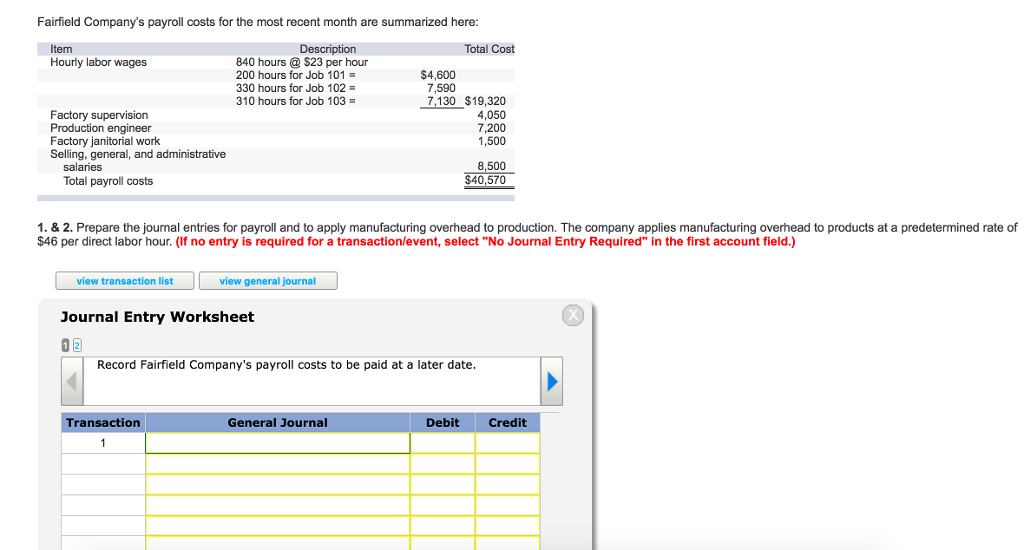The width and height of the screenshot is (1024, 550).
Task: Select the fourth row Credit cell
Action: coord(507,505)
